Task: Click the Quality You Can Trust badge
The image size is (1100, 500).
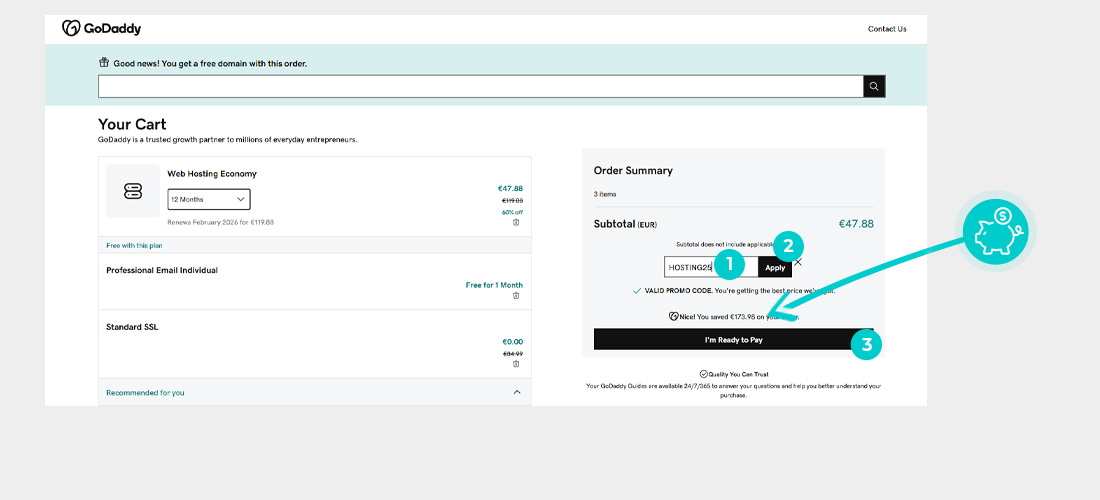Action: click(733, 374)
